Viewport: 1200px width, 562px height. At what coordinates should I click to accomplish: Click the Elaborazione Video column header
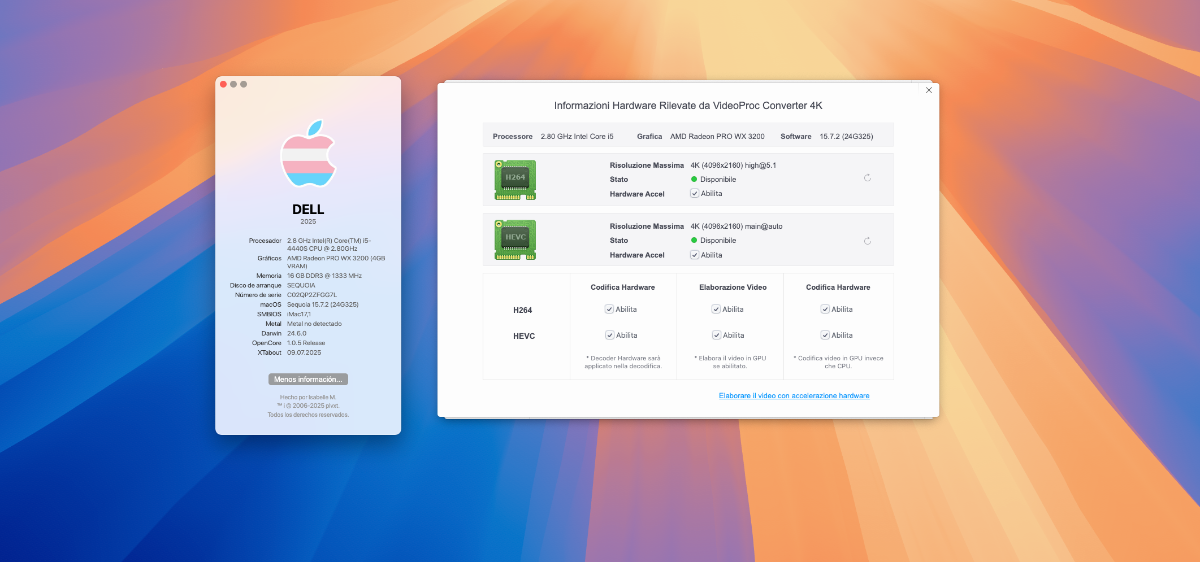click(733, 287)
